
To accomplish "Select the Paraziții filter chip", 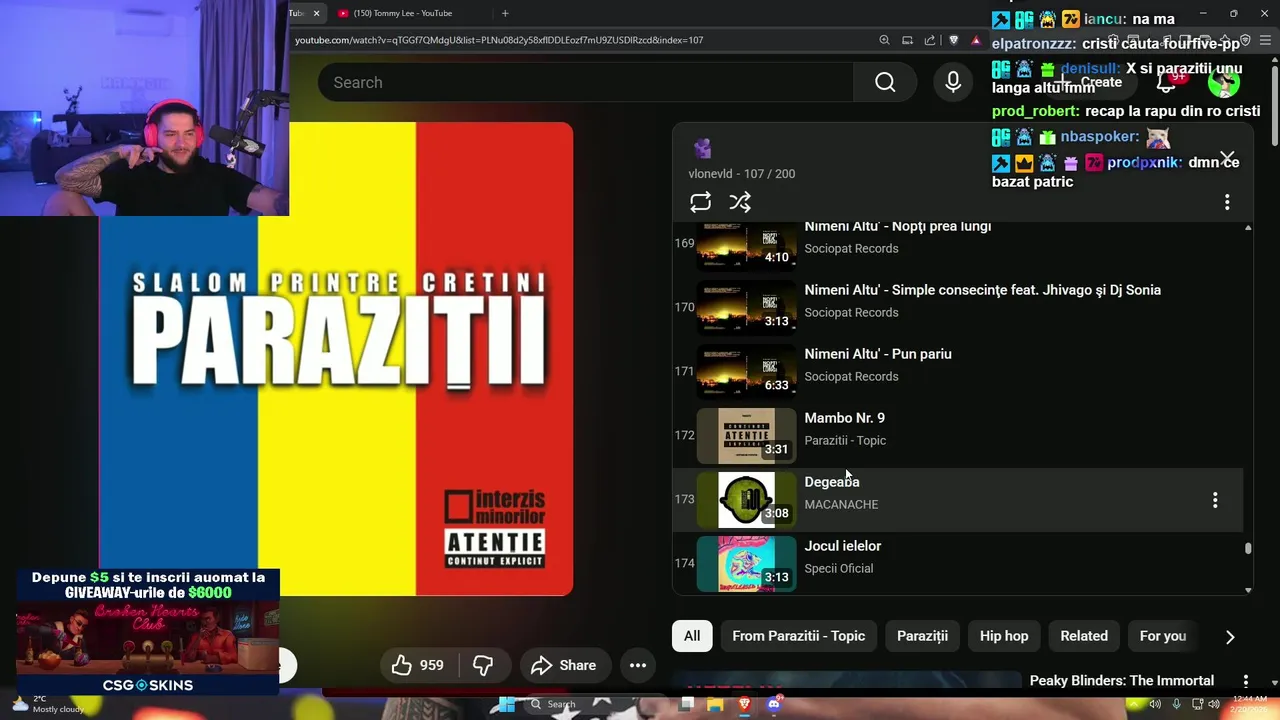I will (x=922, y=636).
